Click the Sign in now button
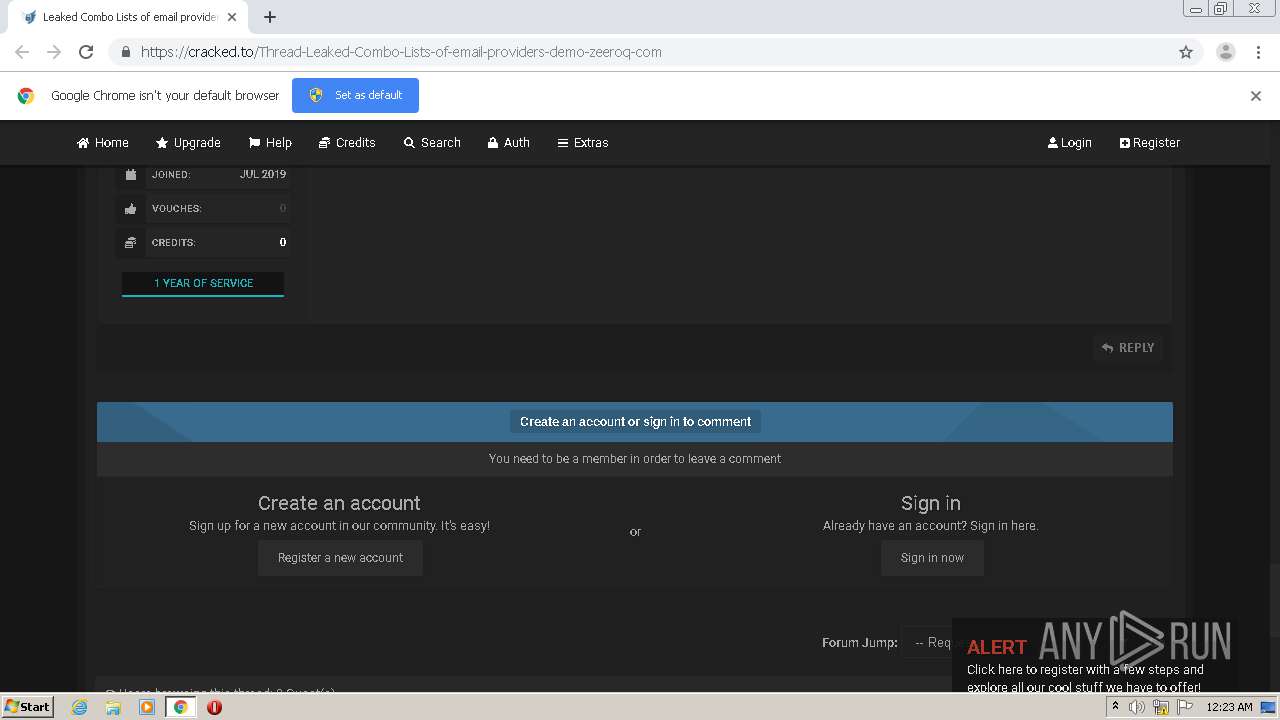The image size is (1280, 720). tap(932, 558)
